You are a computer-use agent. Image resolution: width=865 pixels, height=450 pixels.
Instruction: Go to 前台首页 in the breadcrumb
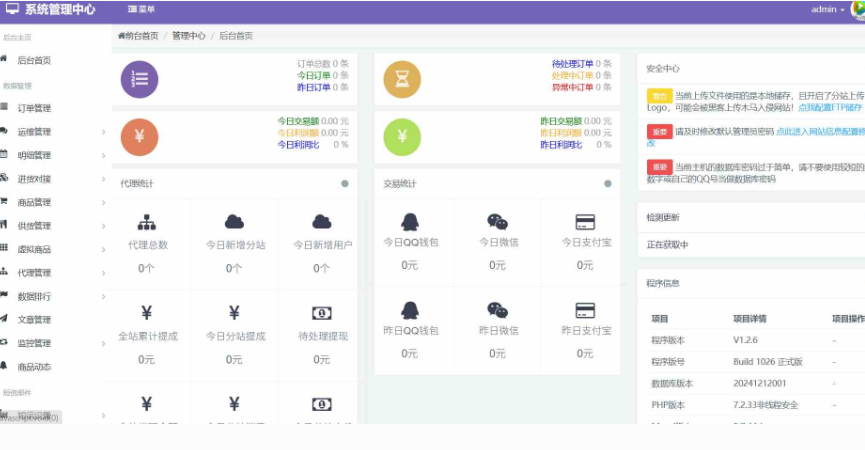(x=138, y=36)
